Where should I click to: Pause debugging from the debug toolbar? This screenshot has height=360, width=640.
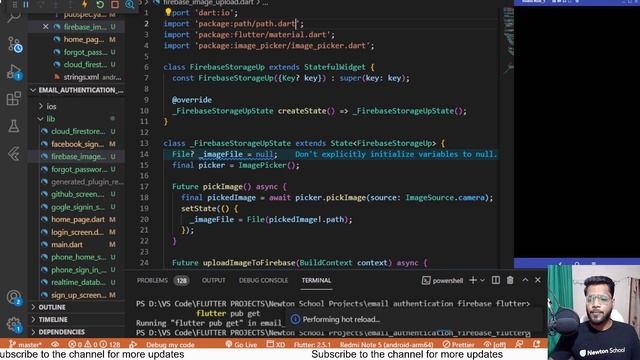coord(26,4)
